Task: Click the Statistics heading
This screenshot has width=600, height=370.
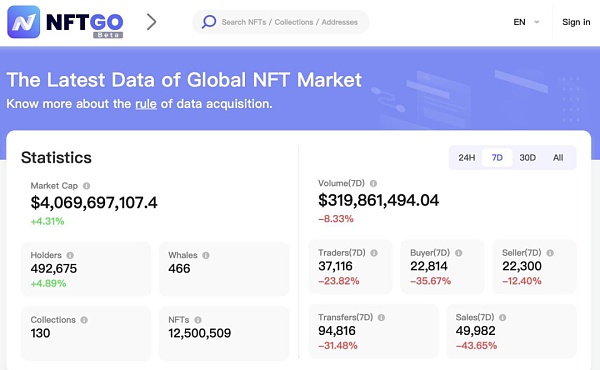Action: click(x=56, y=158)
